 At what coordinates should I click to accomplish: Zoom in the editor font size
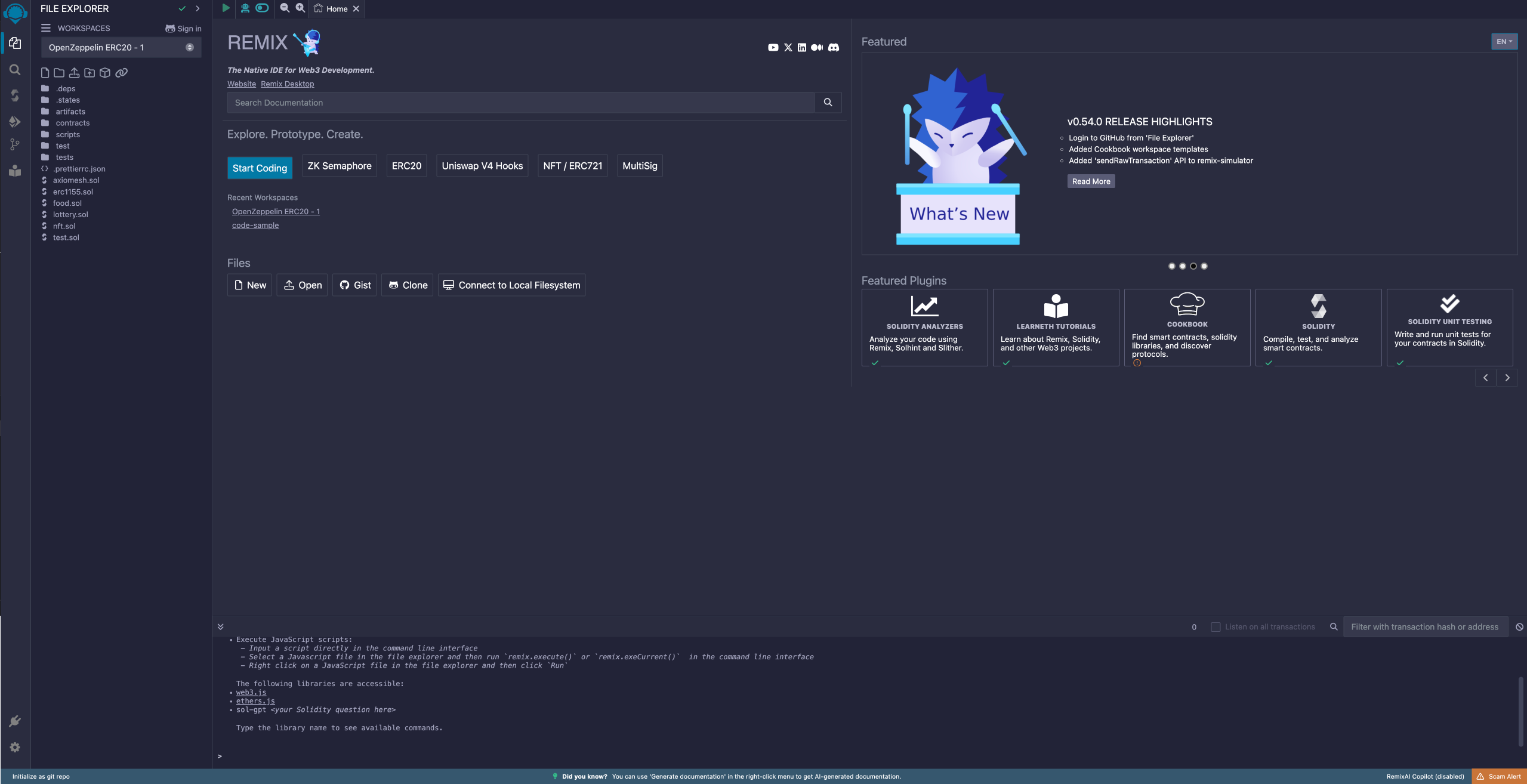pyautogui.click(x=300, y=8)
